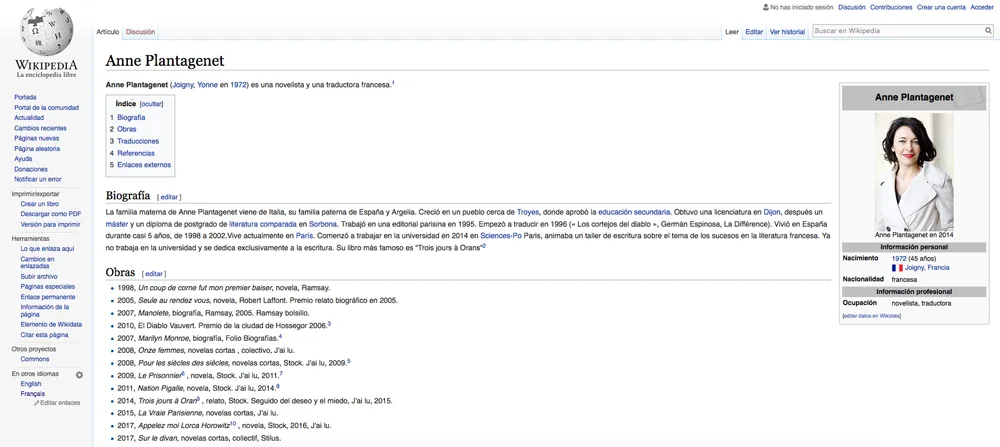The height and width of the screenshot is (447, 1000).
Task: Open the Troyes link in biography
Action: point(527,212)
